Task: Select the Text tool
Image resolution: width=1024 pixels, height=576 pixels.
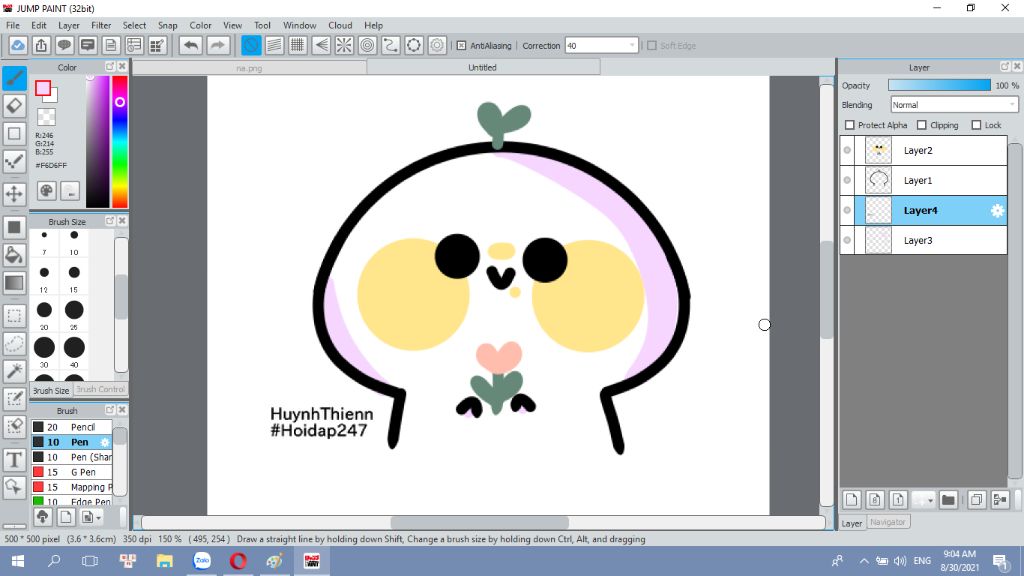Action: pyautogui.click(x=14, y=459)
